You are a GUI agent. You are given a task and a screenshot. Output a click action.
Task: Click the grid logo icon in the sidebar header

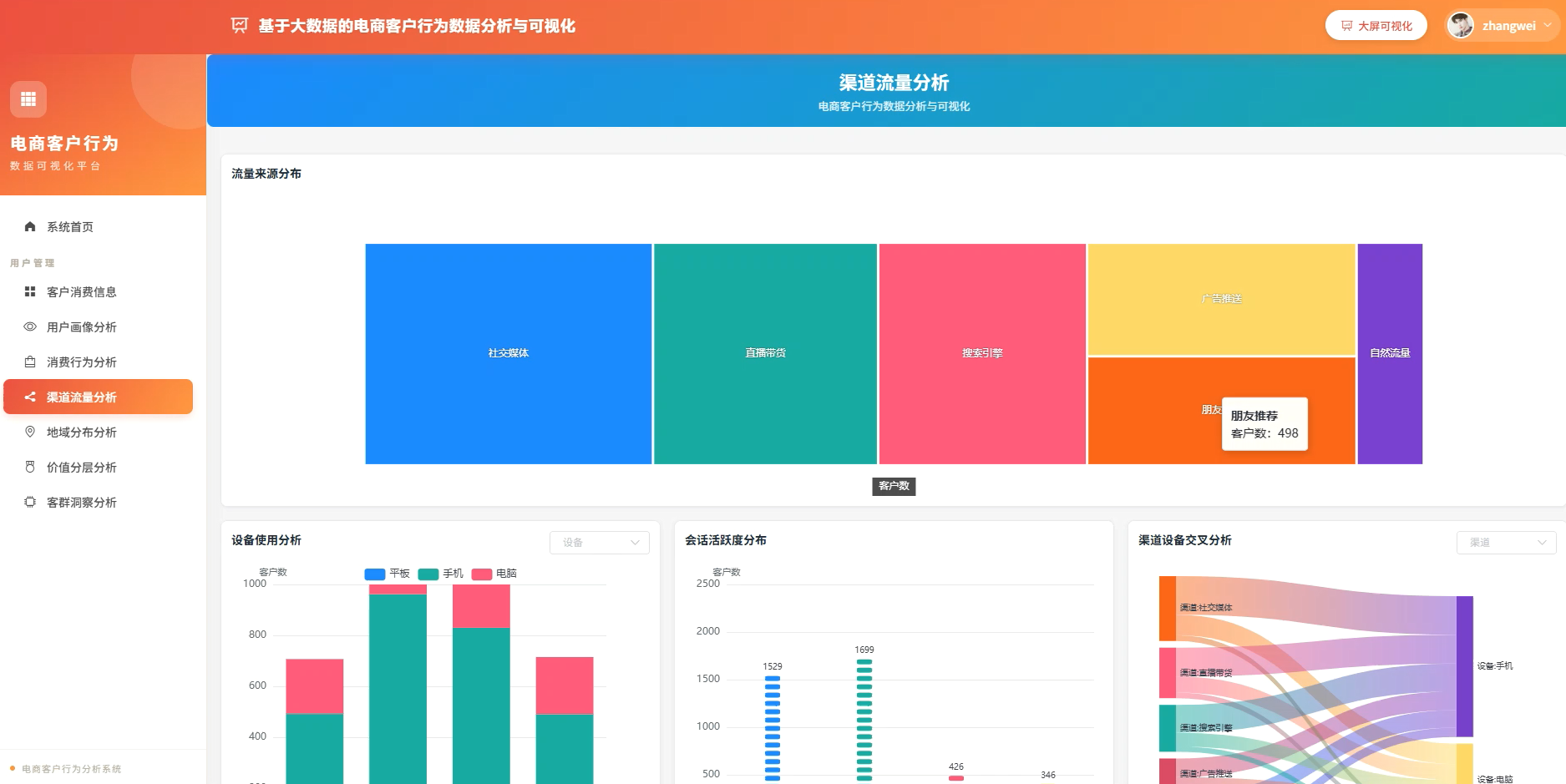pos(28,99)
